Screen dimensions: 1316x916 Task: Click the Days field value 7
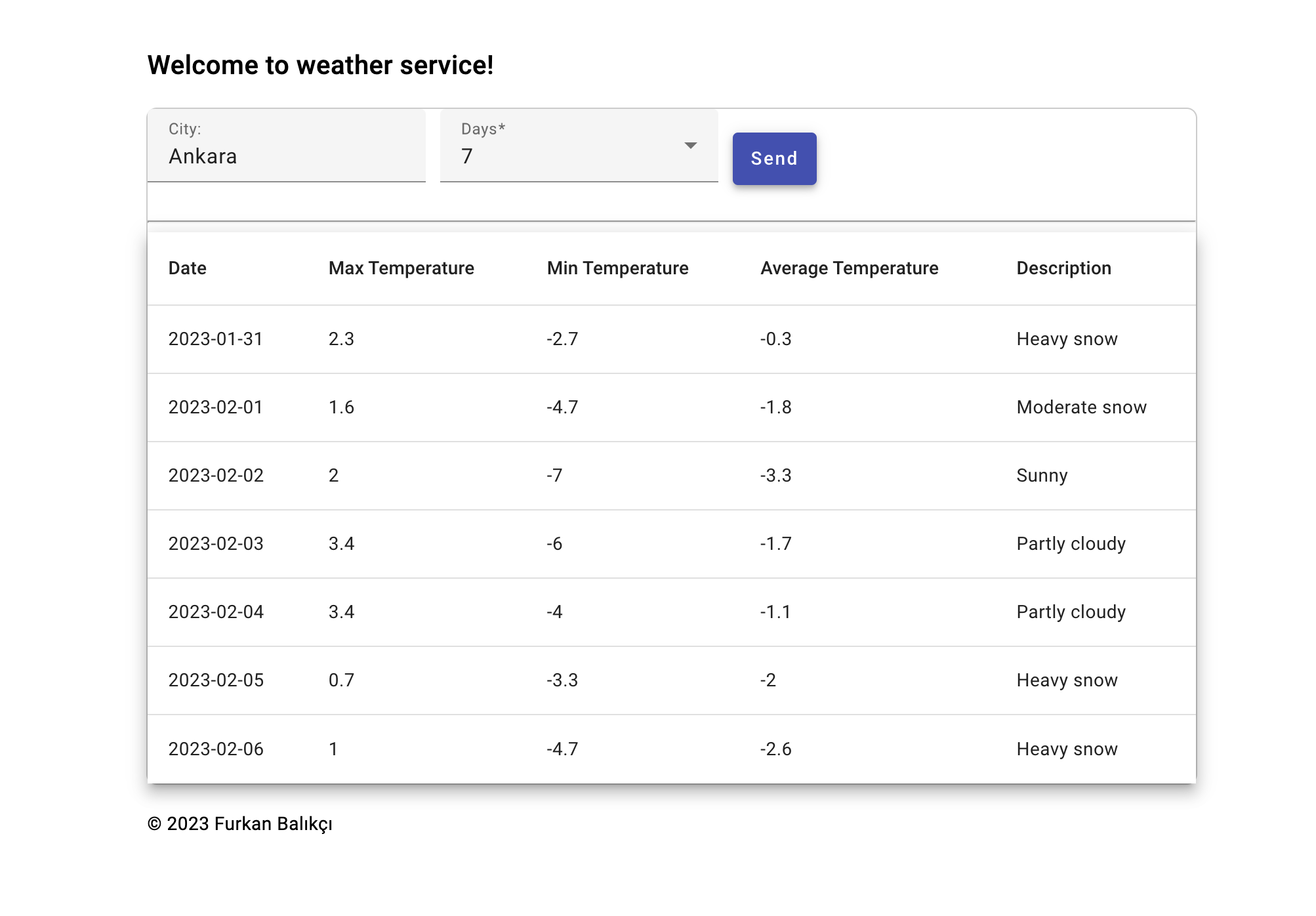[x=467, y=156]
